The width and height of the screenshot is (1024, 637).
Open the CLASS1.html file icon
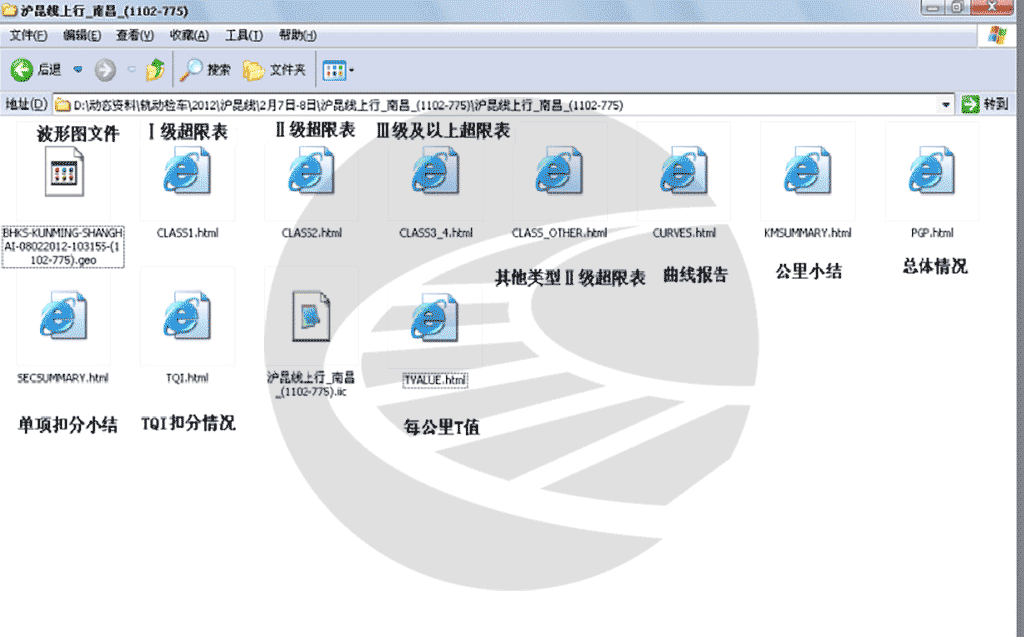[187, 171]
